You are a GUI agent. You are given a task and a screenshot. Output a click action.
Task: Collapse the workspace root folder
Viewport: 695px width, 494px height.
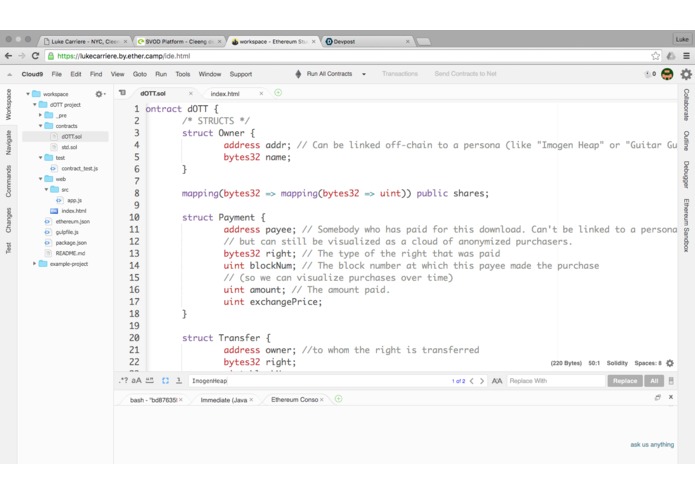tap(28, 94)
